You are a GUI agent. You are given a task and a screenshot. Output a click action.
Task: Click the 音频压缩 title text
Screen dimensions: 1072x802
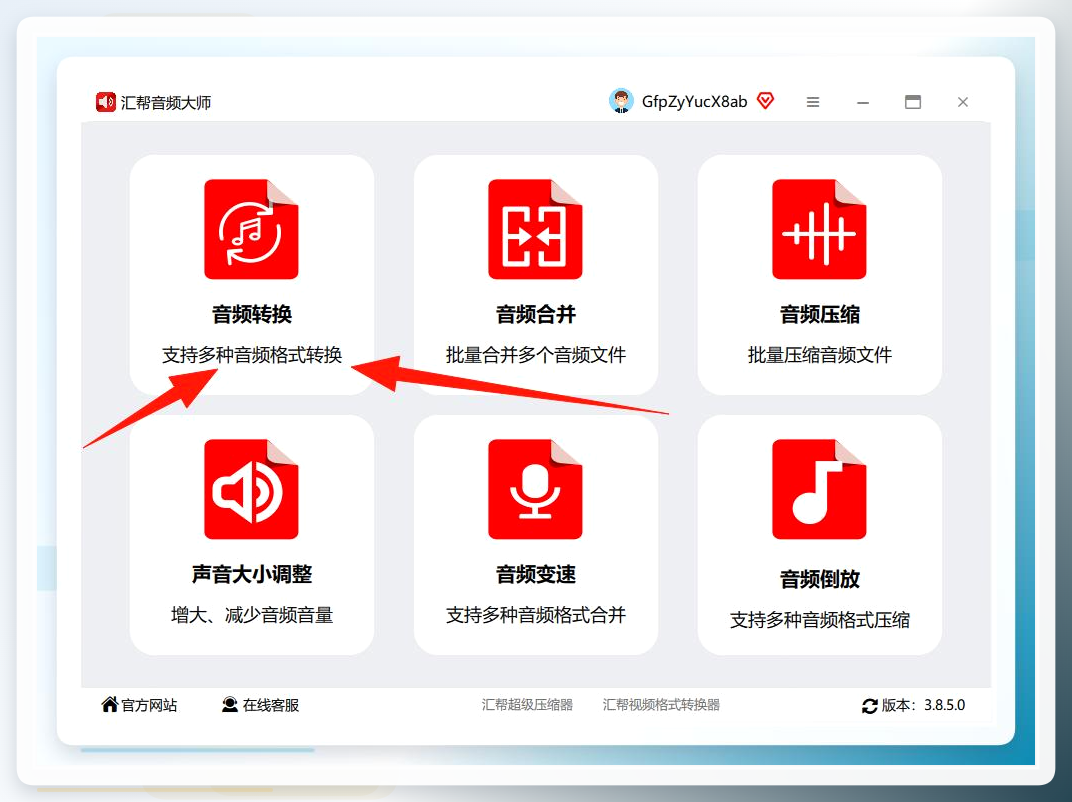820,315
